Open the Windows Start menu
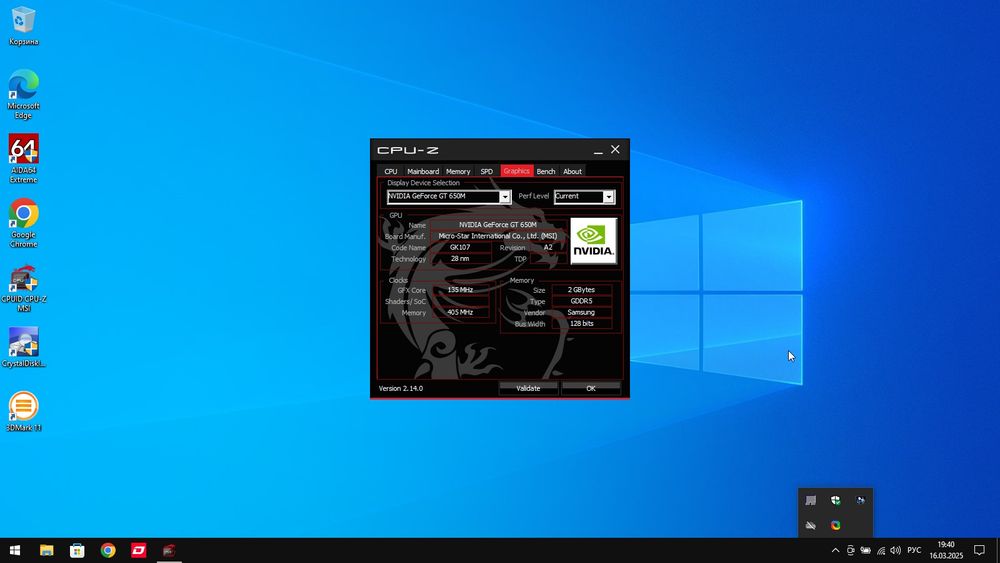The width and height of the screenshot is (1000, 563). 15,550
